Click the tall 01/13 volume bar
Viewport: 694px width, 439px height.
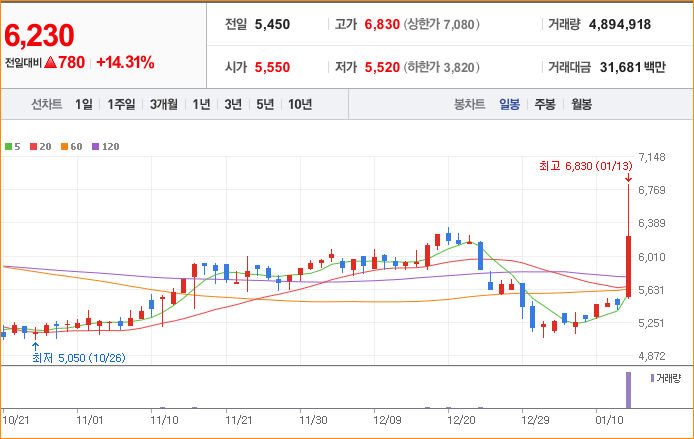pos(628,390)
